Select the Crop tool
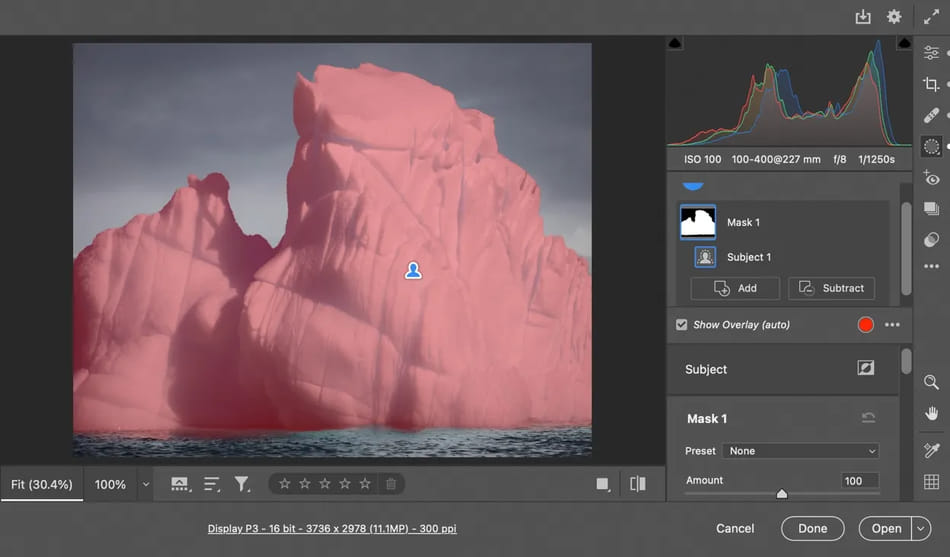The height and width of the screenshot is (557, 950). point(931,84)
